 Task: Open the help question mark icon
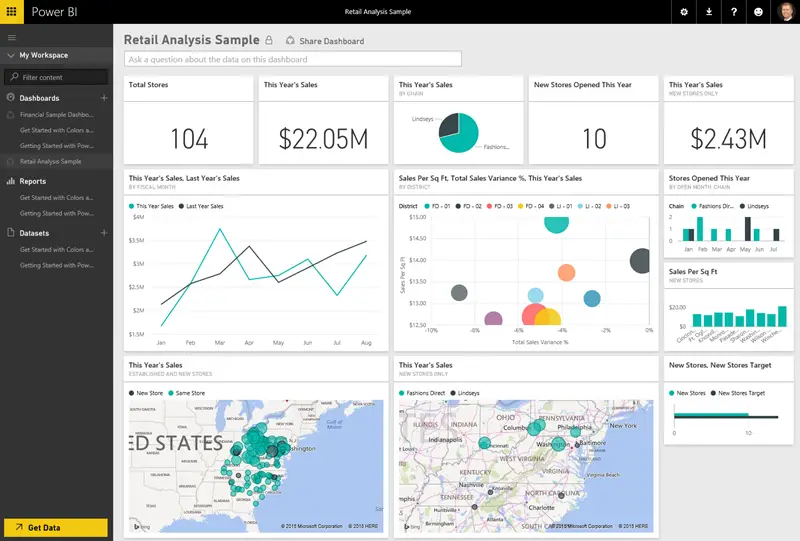click(x=734, y=12)
